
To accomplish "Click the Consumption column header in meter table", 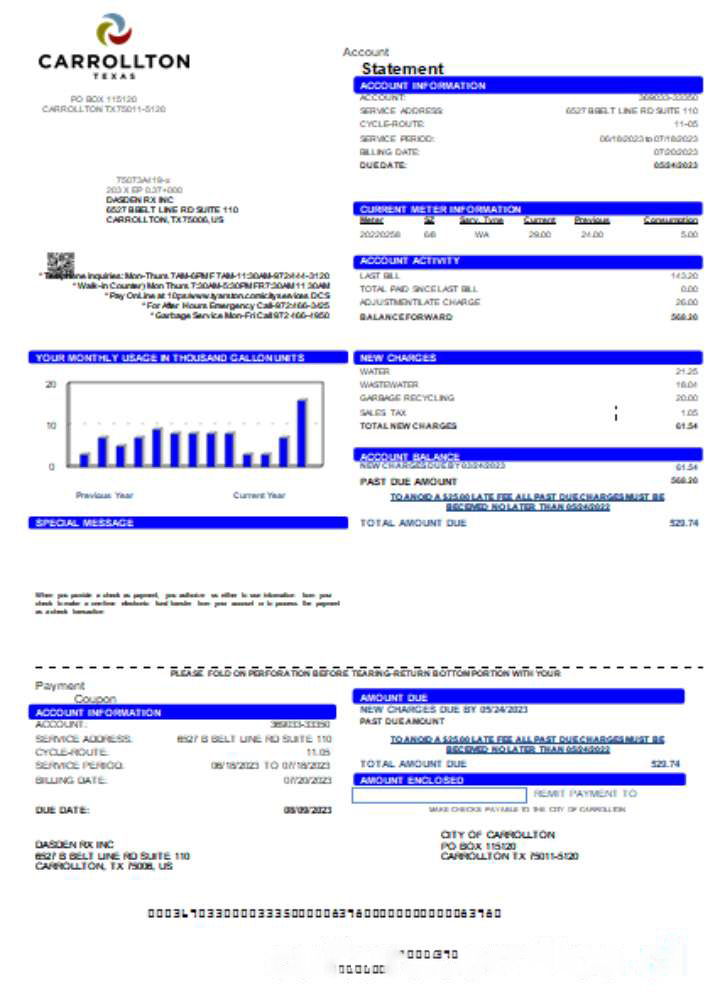I will [x=670, y=220].
